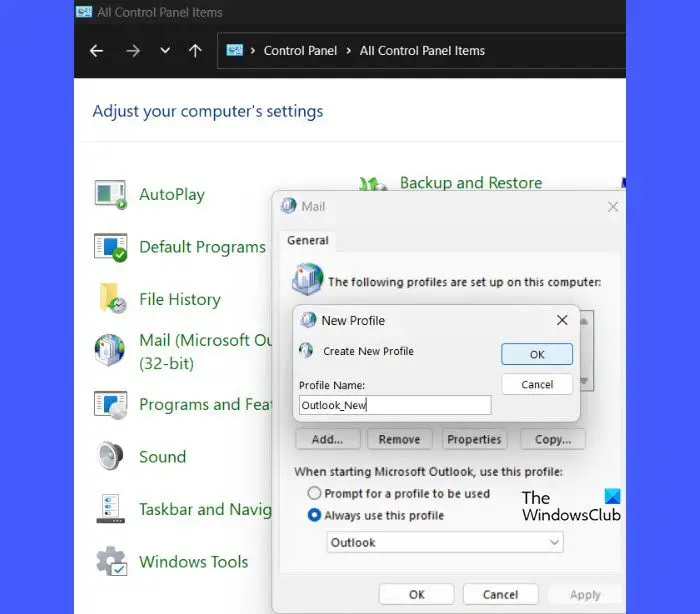The width and height of the screenshot is (700, 614).
Task: Open Windows Tools link
Action: (194, 562)
